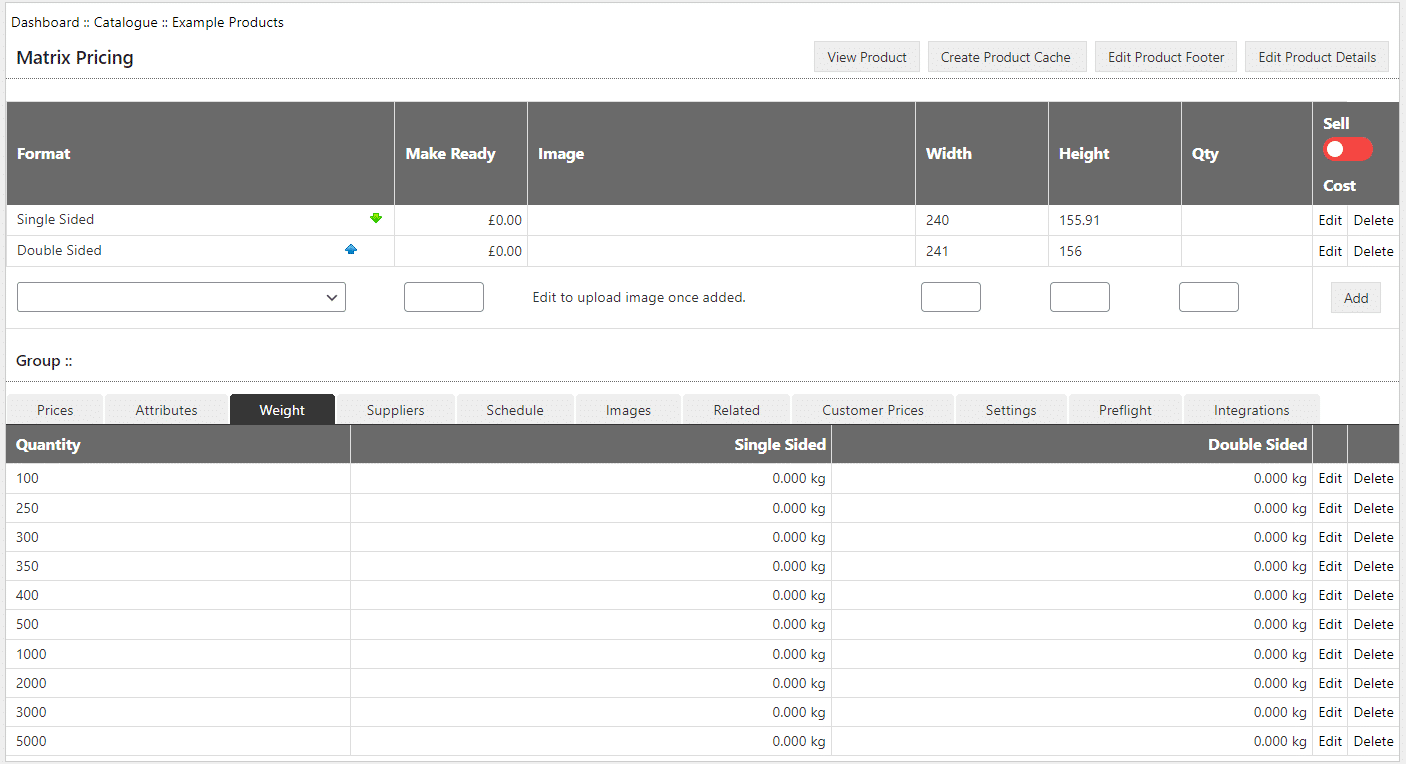Delete the Double Sided format row
Viewport: 1406px width, 764px height.
click(x=1373, y=251)
